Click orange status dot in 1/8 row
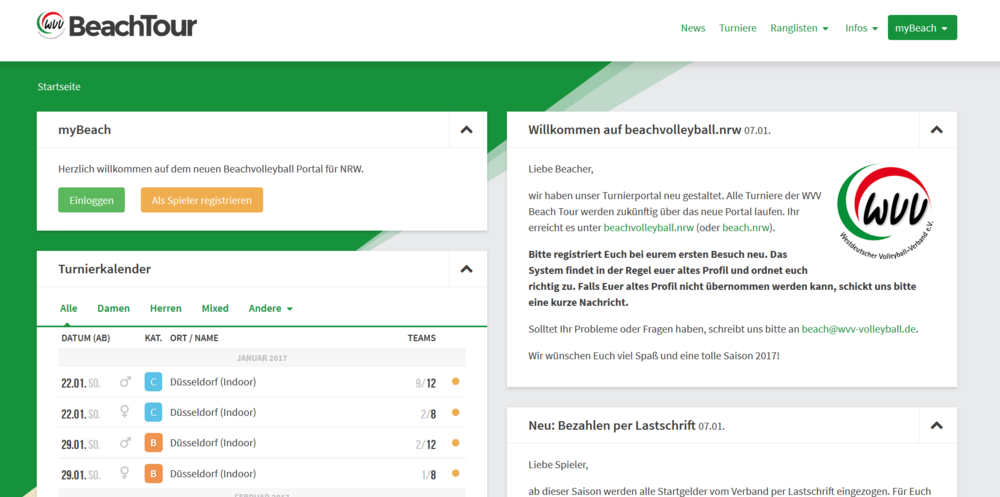 click(x=455, y=473)
